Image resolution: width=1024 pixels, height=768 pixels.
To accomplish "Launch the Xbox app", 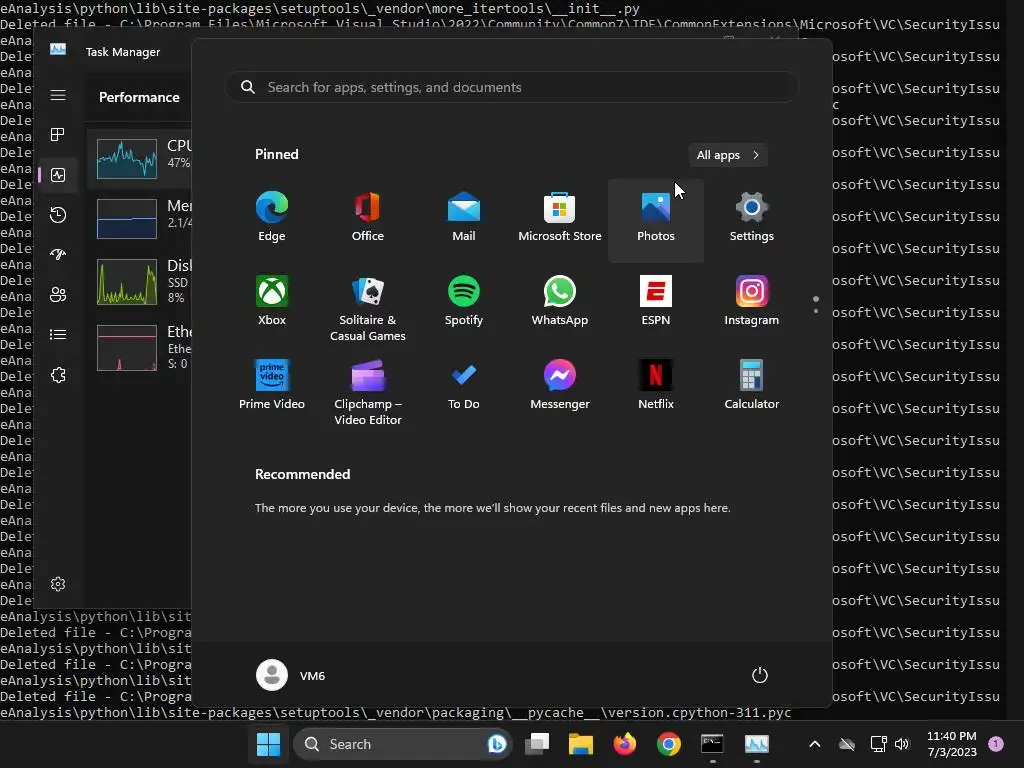I will pyautogui.click(x=272, y=302).
